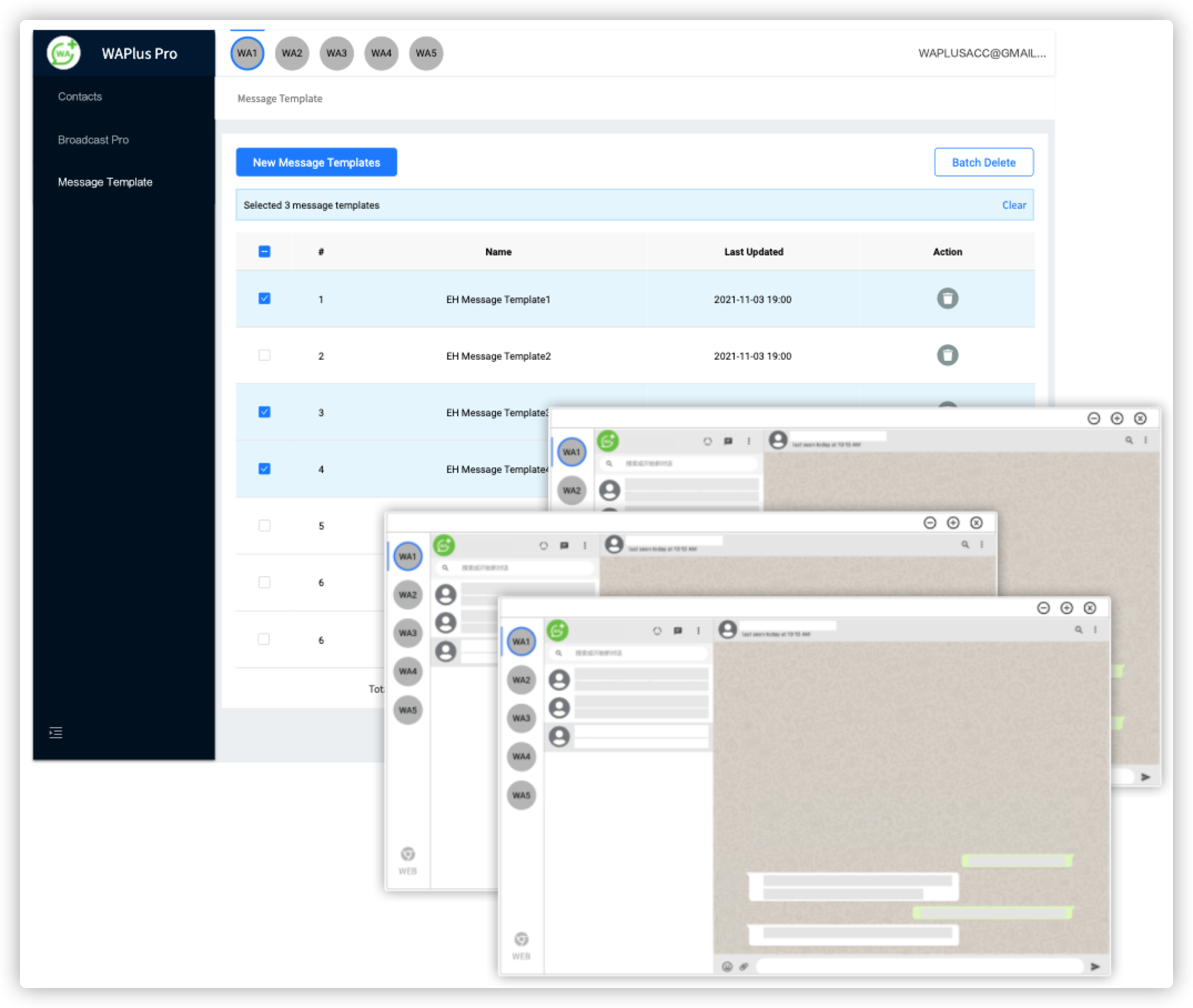Switch to WA1 account in main top bar
This screenshot has width=1193, height=1008.
pyautogui.click(x=247, y=53)
